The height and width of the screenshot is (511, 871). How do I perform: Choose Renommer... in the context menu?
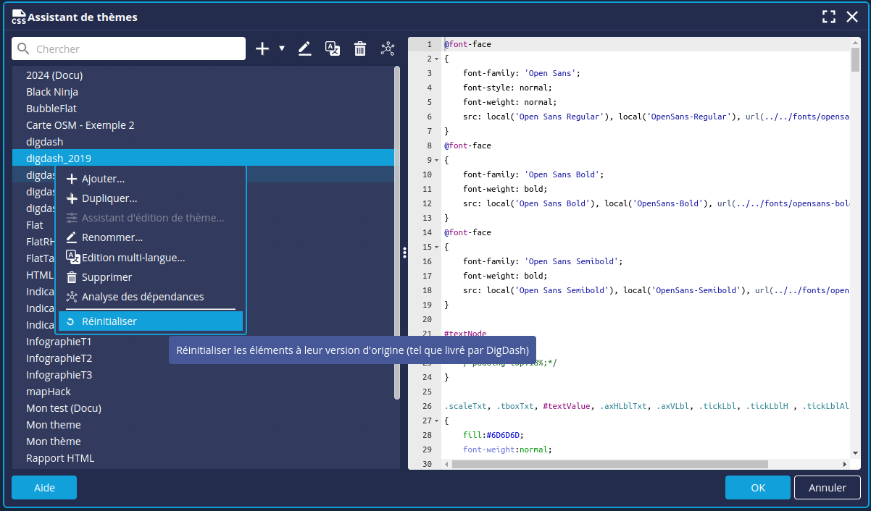111,237
